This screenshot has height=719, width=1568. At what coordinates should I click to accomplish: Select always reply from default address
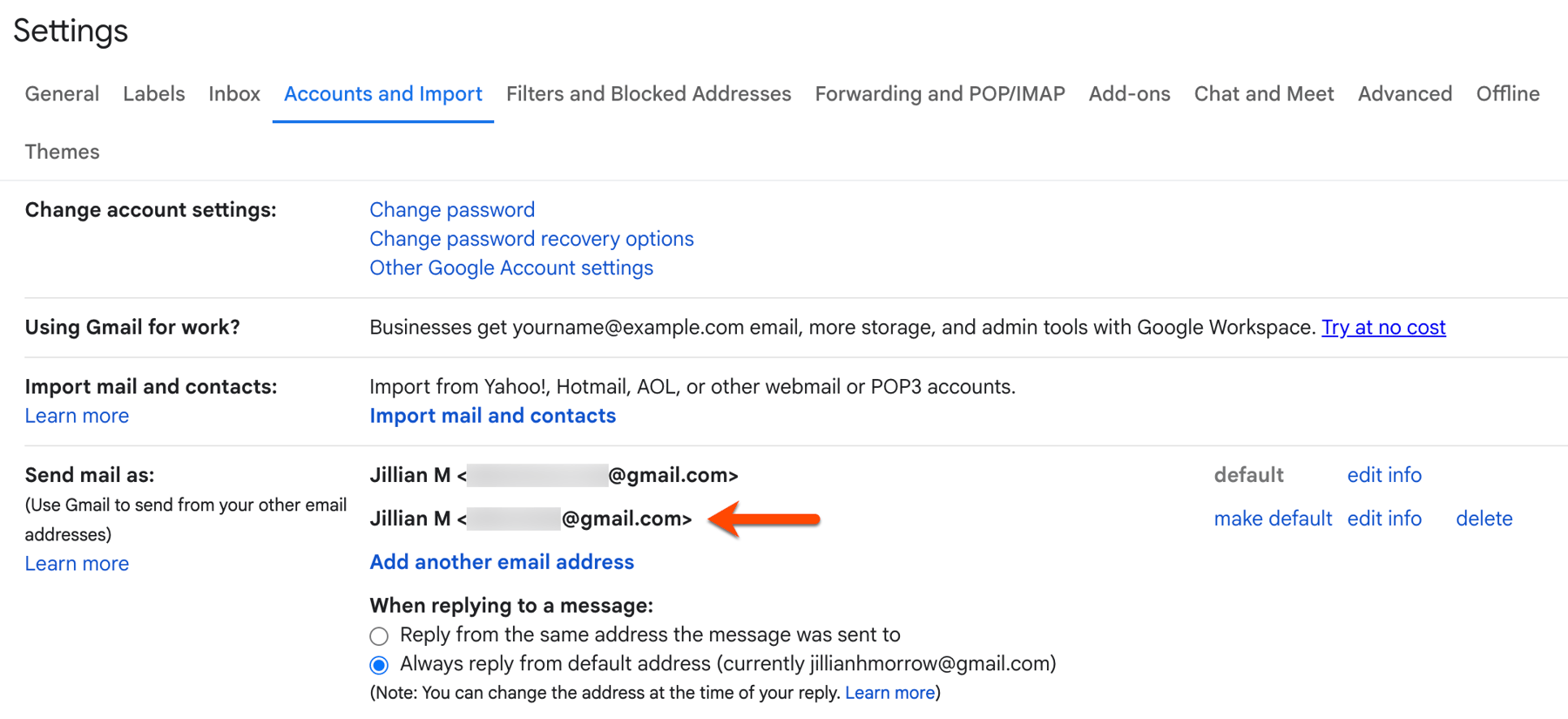click(379, 664)
